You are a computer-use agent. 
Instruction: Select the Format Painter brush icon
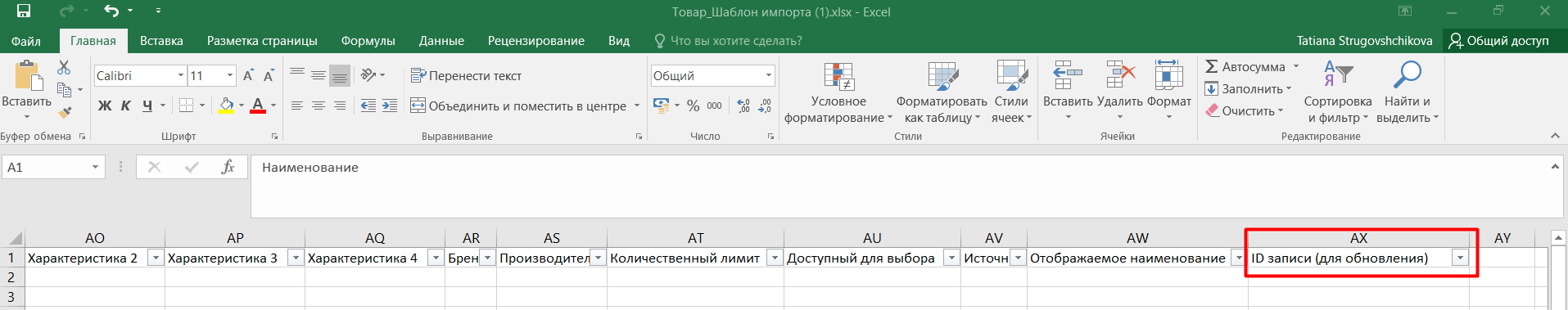(64, 112)
